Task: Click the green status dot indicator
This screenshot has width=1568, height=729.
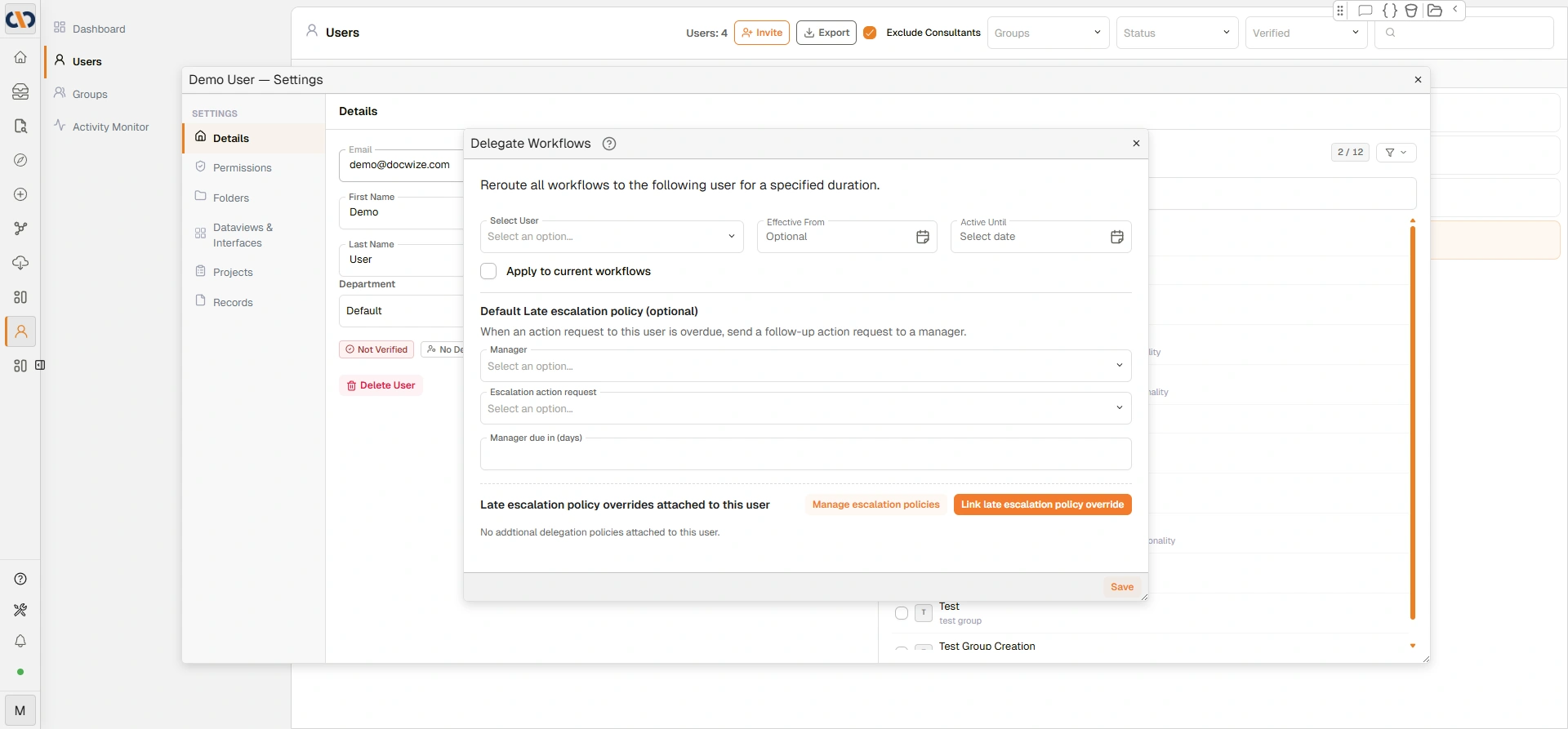Action: coord(20,672)
